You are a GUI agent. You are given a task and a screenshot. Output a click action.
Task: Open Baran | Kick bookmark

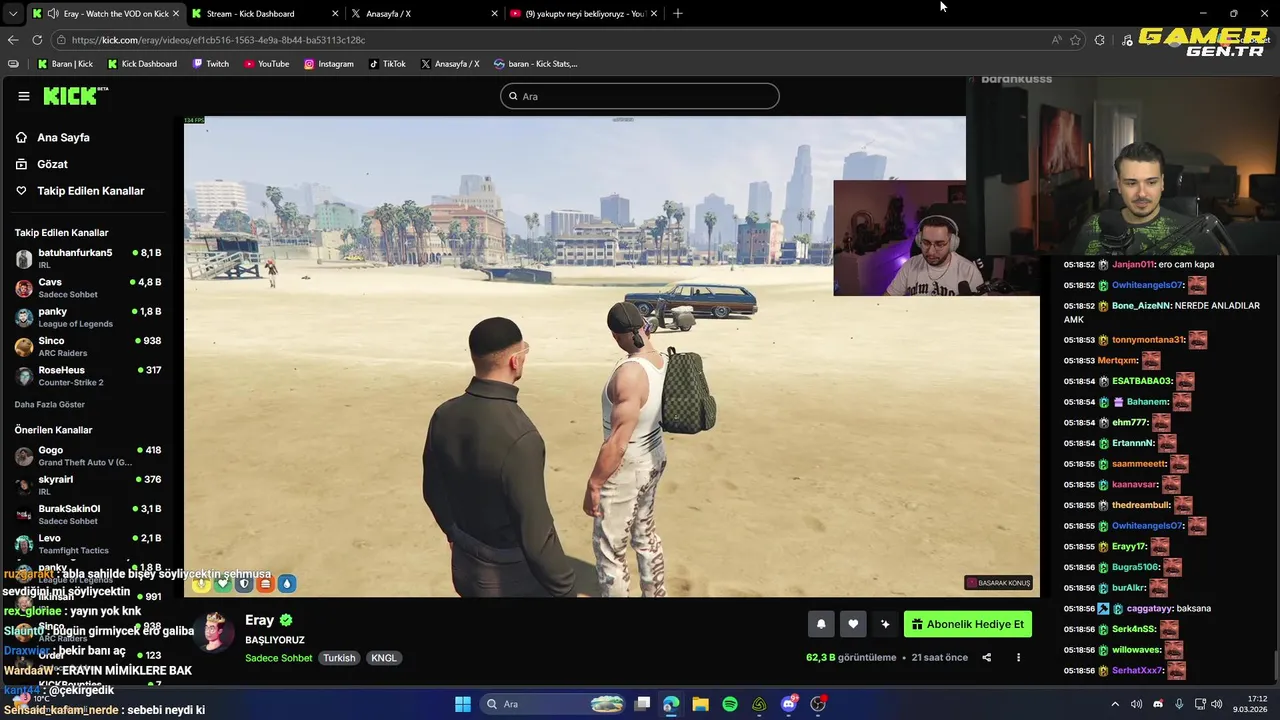click(x=65, y=64)
